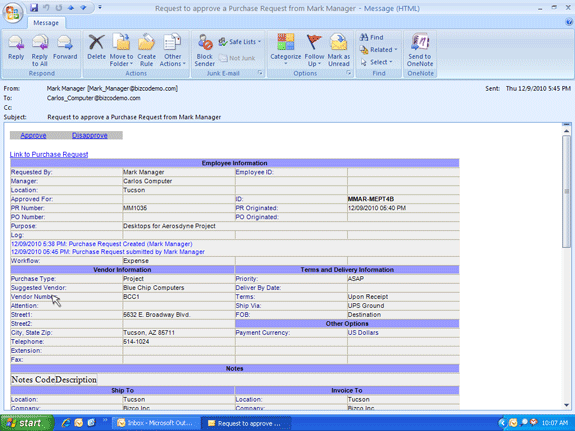Image resolution: width=575 pixels, height=431 pixels.
Task: Open the Windows Start button
Action: pyautogui.click(x=27, y=423)
